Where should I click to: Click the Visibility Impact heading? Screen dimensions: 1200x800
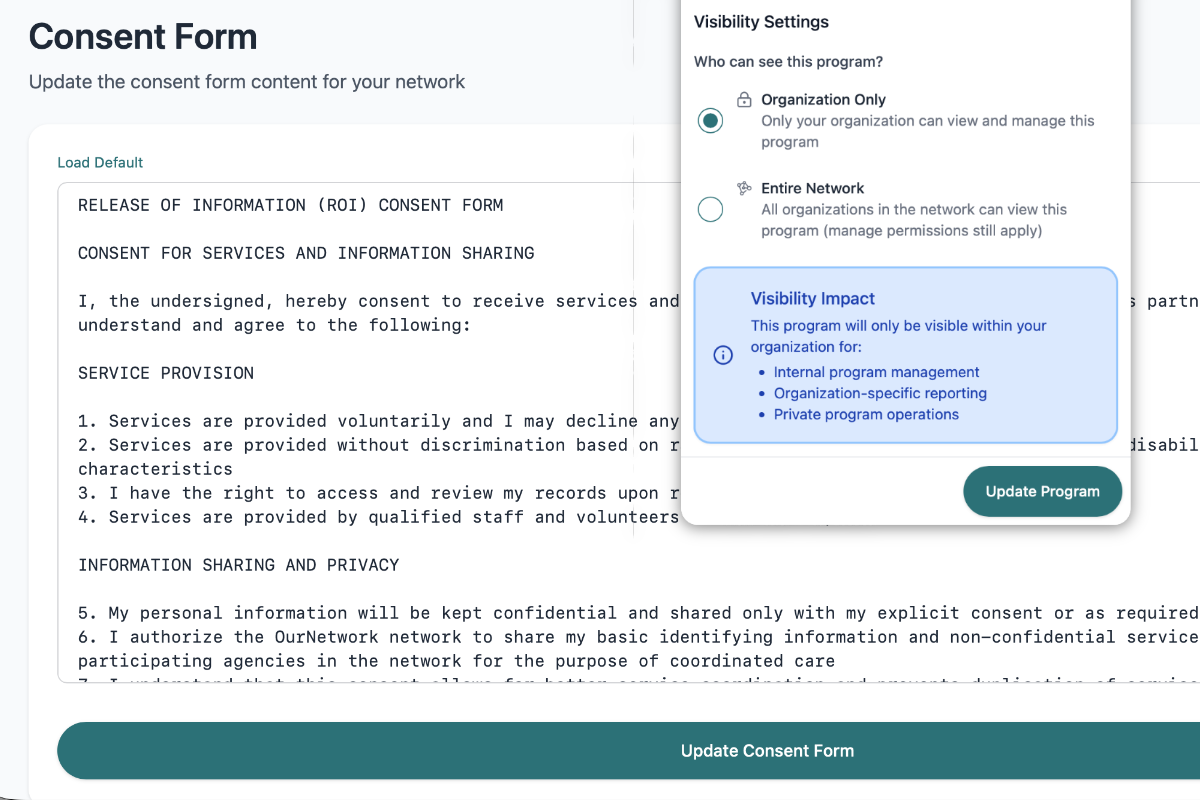click(x=812, y=298)
